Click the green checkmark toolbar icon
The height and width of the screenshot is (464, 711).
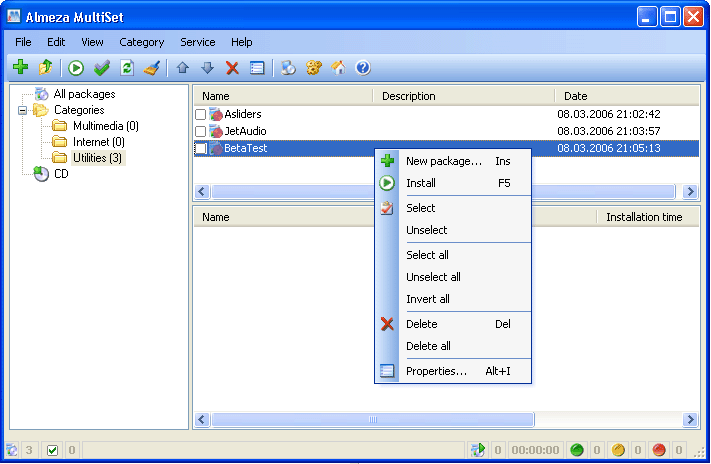[x=101, y=68]
